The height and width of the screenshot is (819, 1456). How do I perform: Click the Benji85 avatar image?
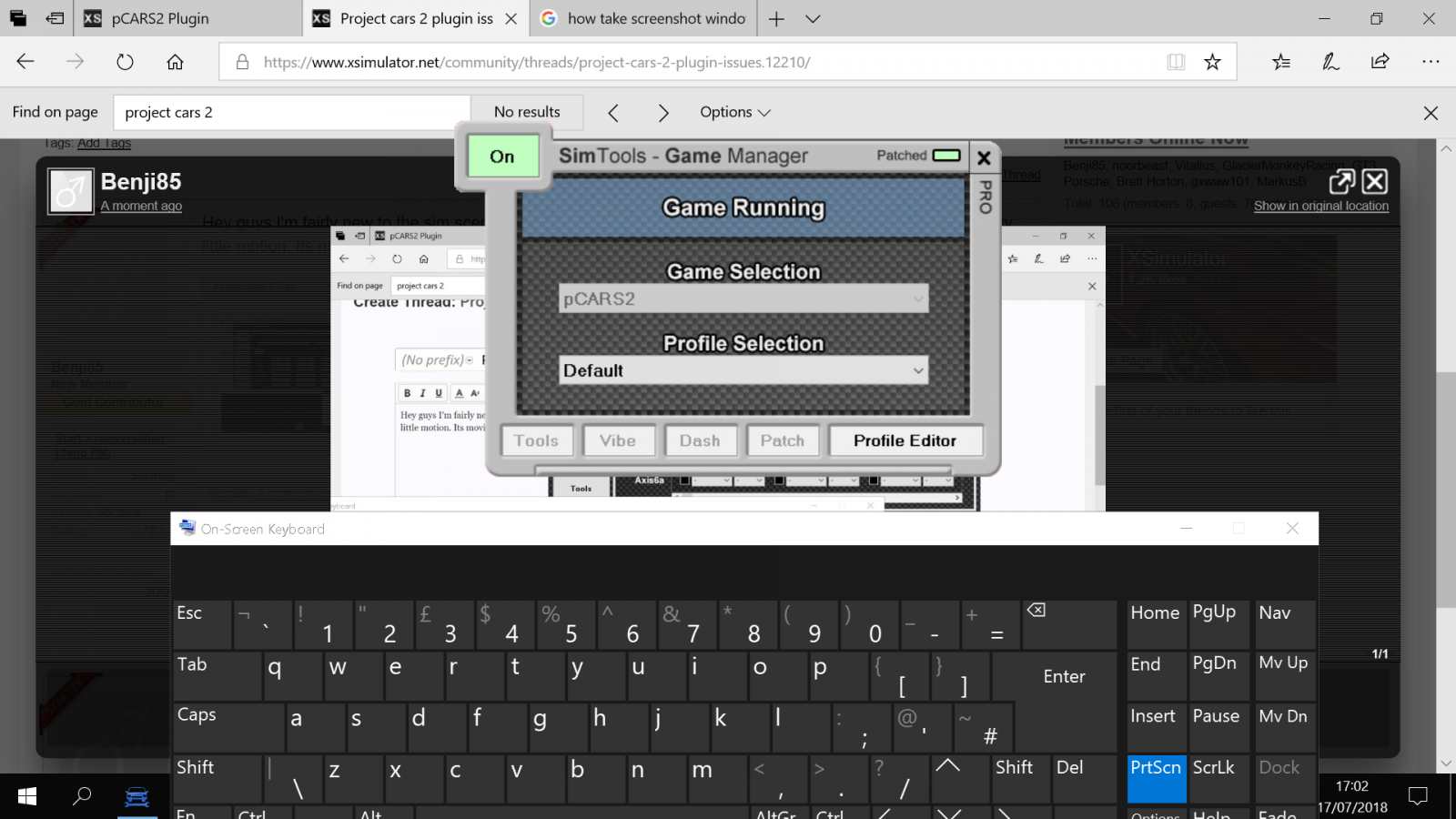[71, 191]
